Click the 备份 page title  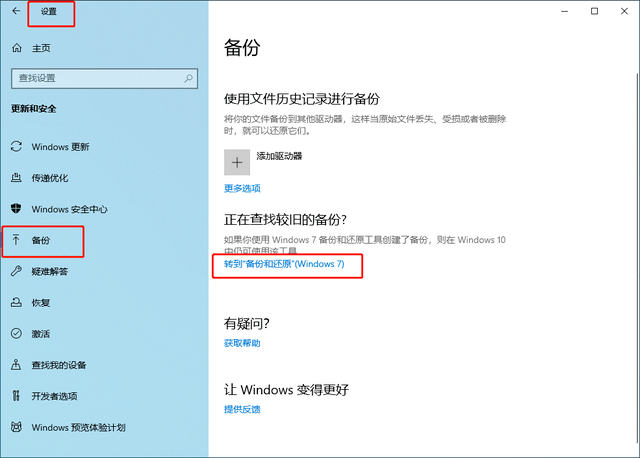click(242, 47)
